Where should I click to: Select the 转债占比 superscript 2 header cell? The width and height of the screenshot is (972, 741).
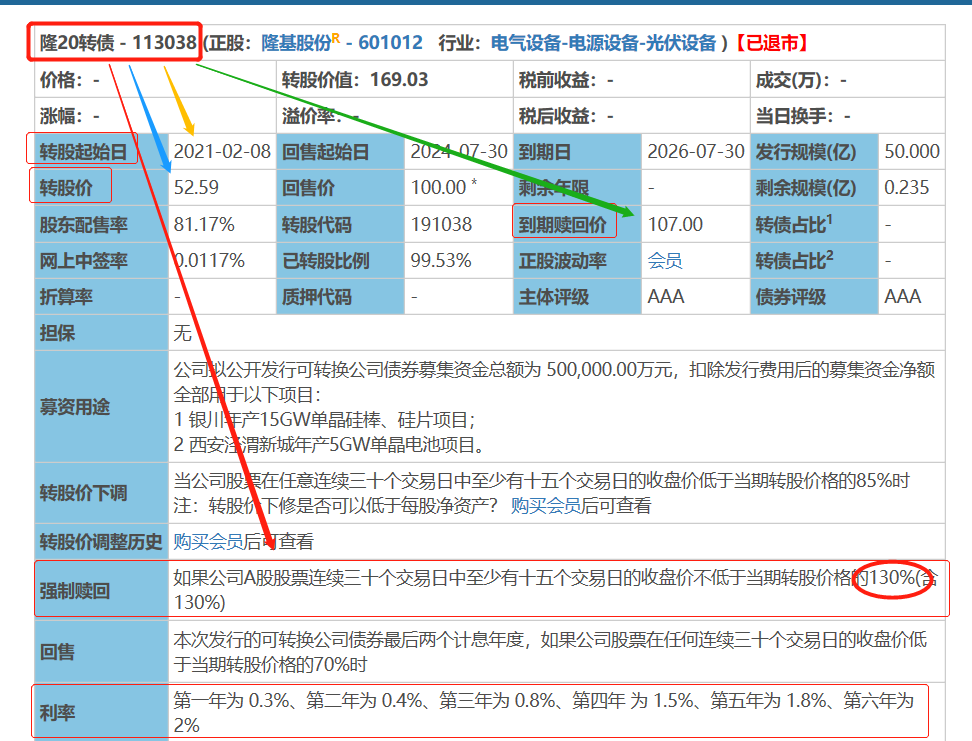815,260
